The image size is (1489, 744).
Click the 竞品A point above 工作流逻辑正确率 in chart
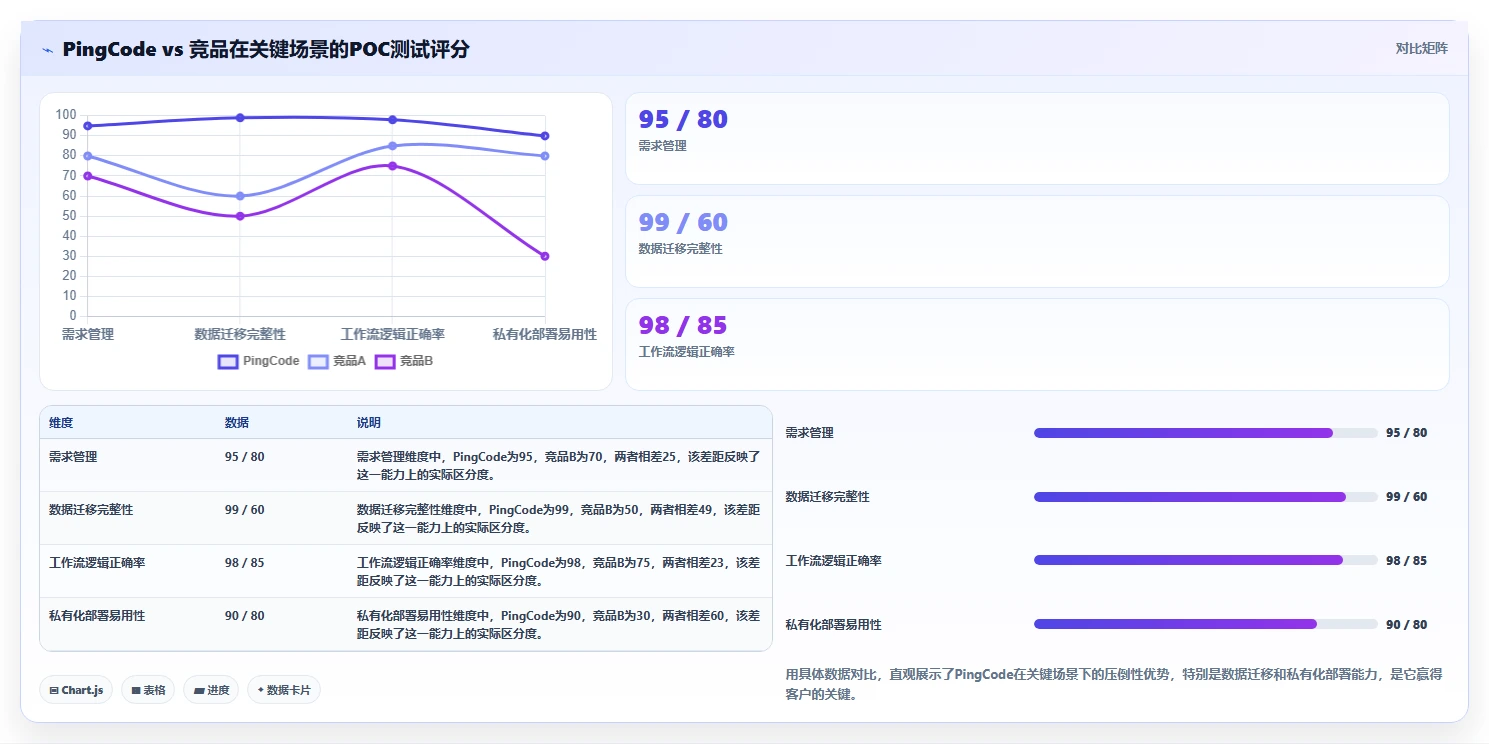click(392, 146)
